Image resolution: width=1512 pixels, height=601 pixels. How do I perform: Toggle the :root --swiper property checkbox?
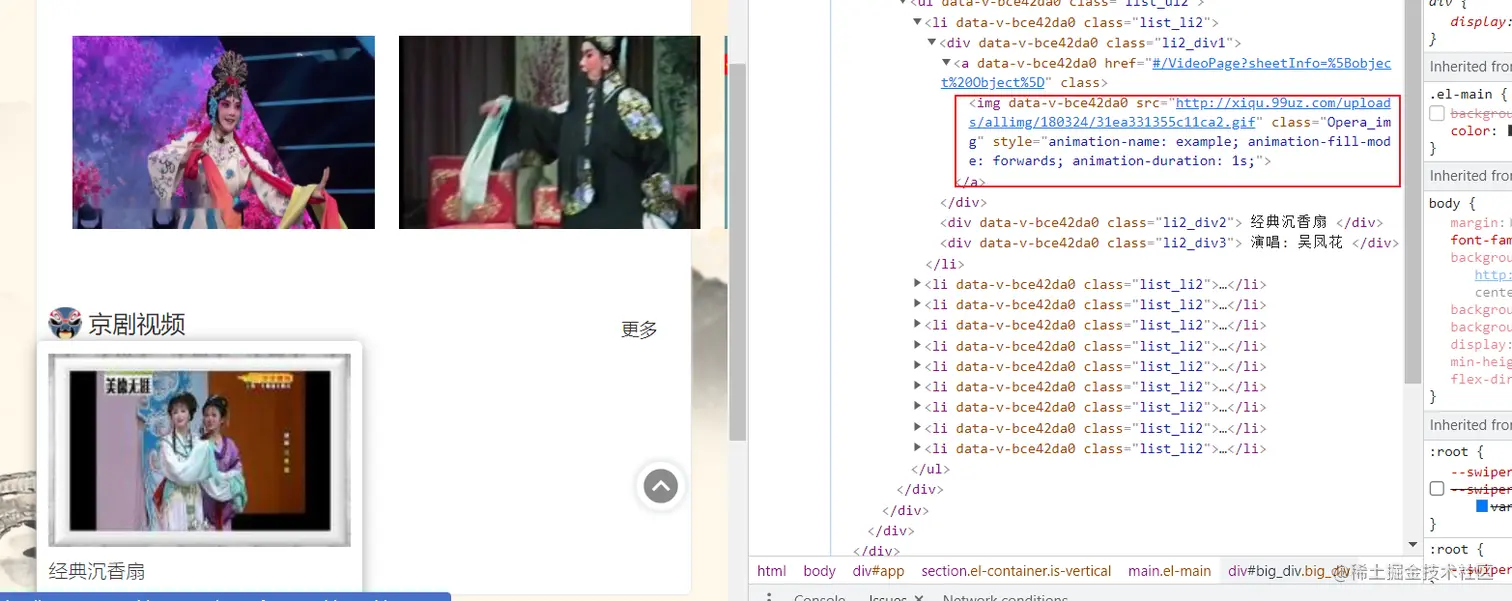1437,489
